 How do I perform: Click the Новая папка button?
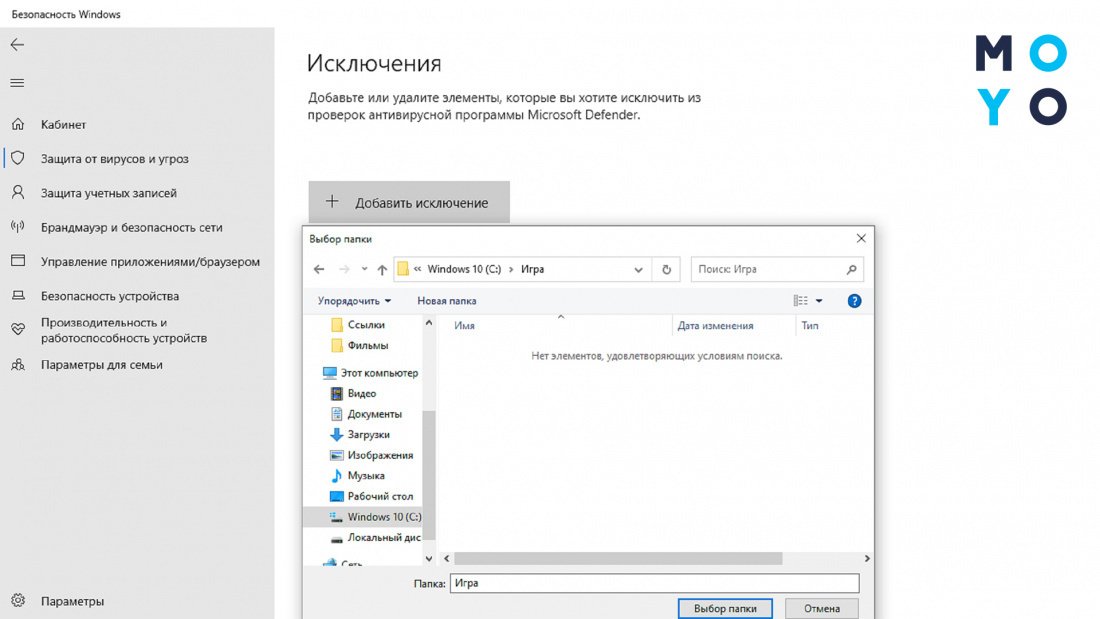(447, 301)
